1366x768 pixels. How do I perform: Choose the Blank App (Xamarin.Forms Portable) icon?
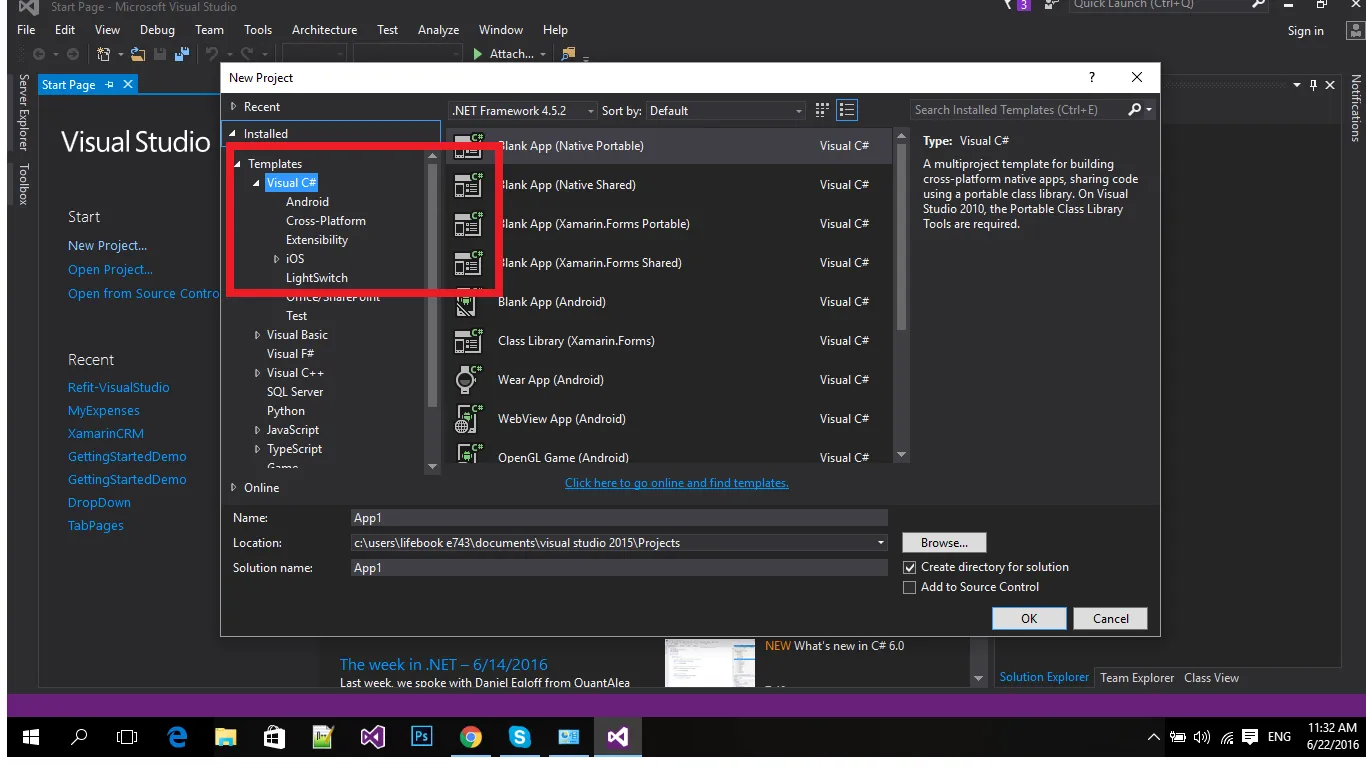[x=468, y=224]
